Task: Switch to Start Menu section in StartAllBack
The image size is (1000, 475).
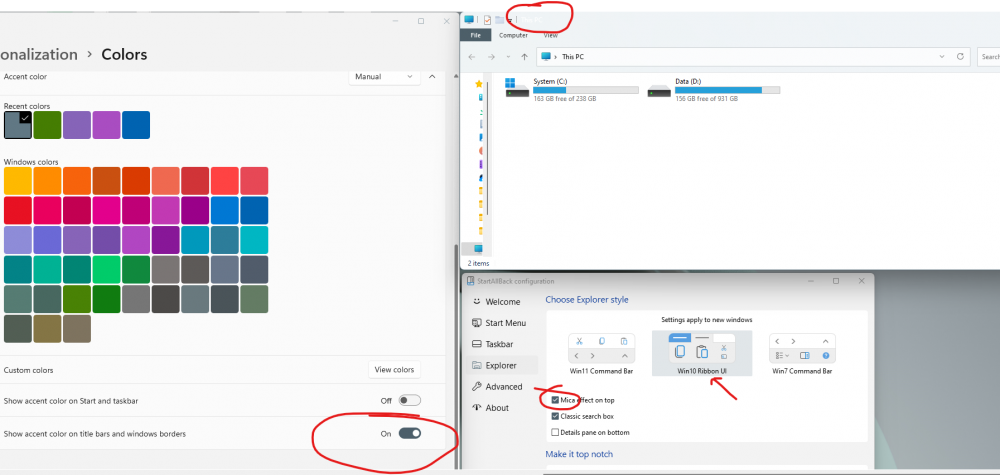Action: [x=505, y=323]
